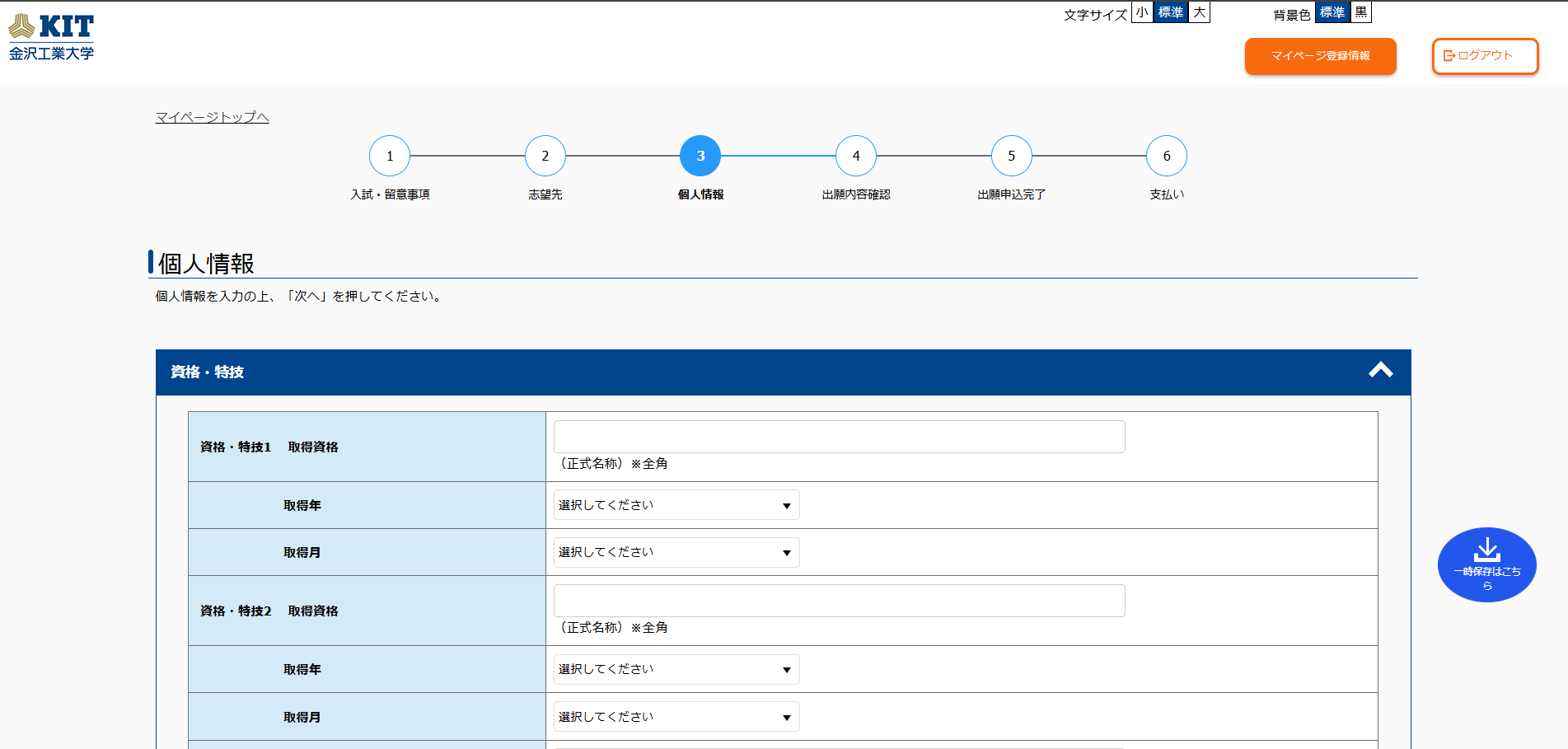Open the 資格・特技2 取得月 dropdown
This screenshot has height=749, width=1568.
[676, 717]
